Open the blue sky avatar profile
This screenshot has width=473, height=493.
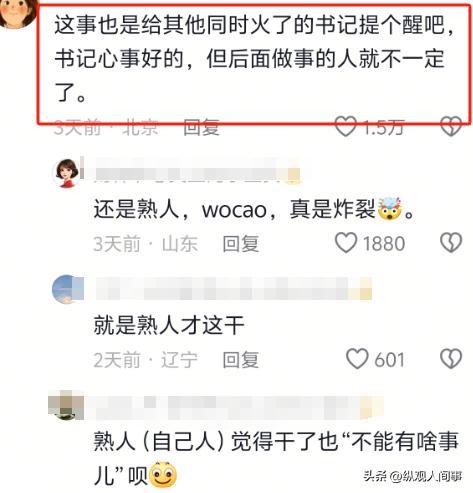click(68, 290)
